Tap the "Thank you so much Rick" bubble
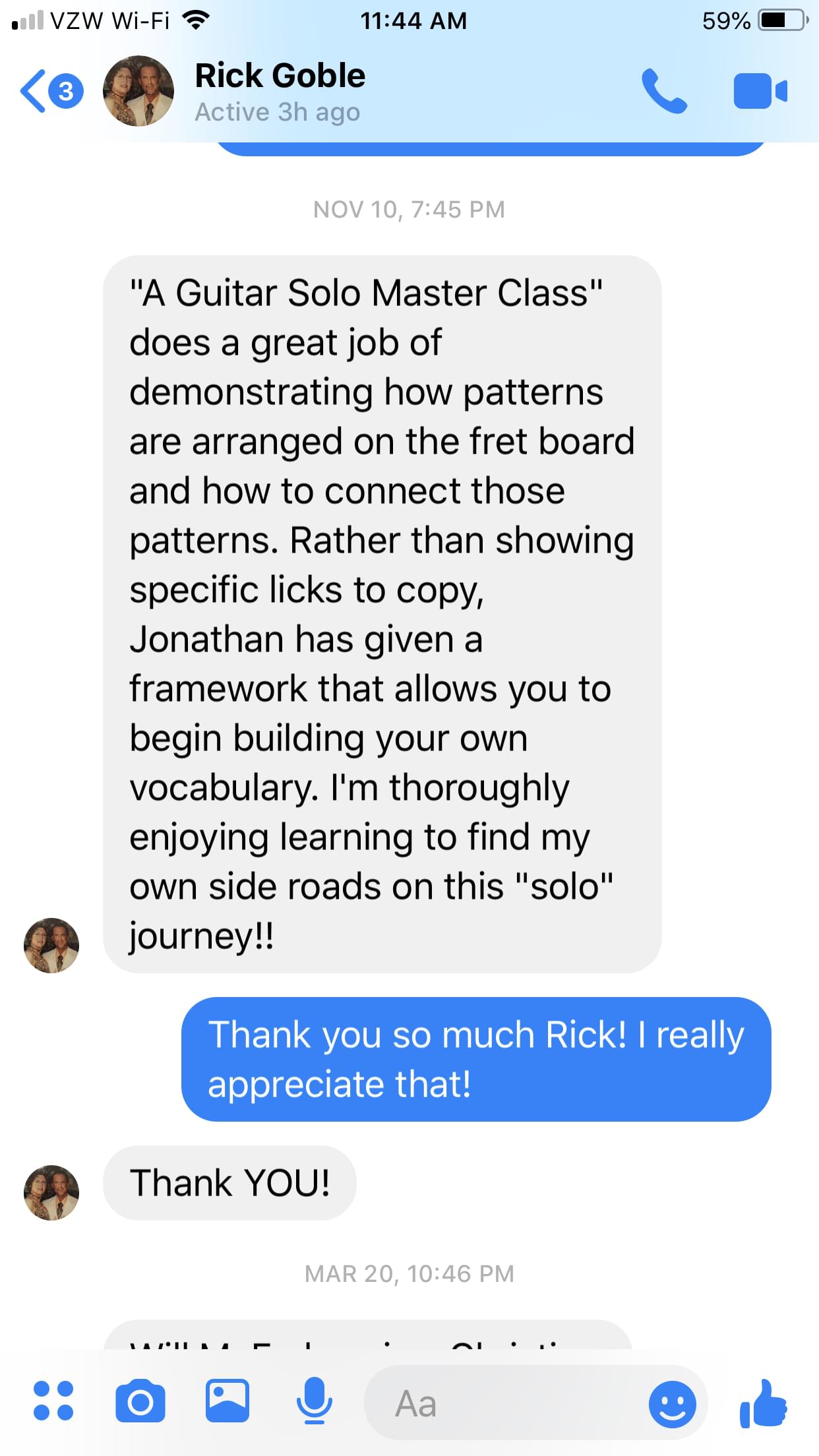This screenshot has height=1456, width=819. 476,1059
